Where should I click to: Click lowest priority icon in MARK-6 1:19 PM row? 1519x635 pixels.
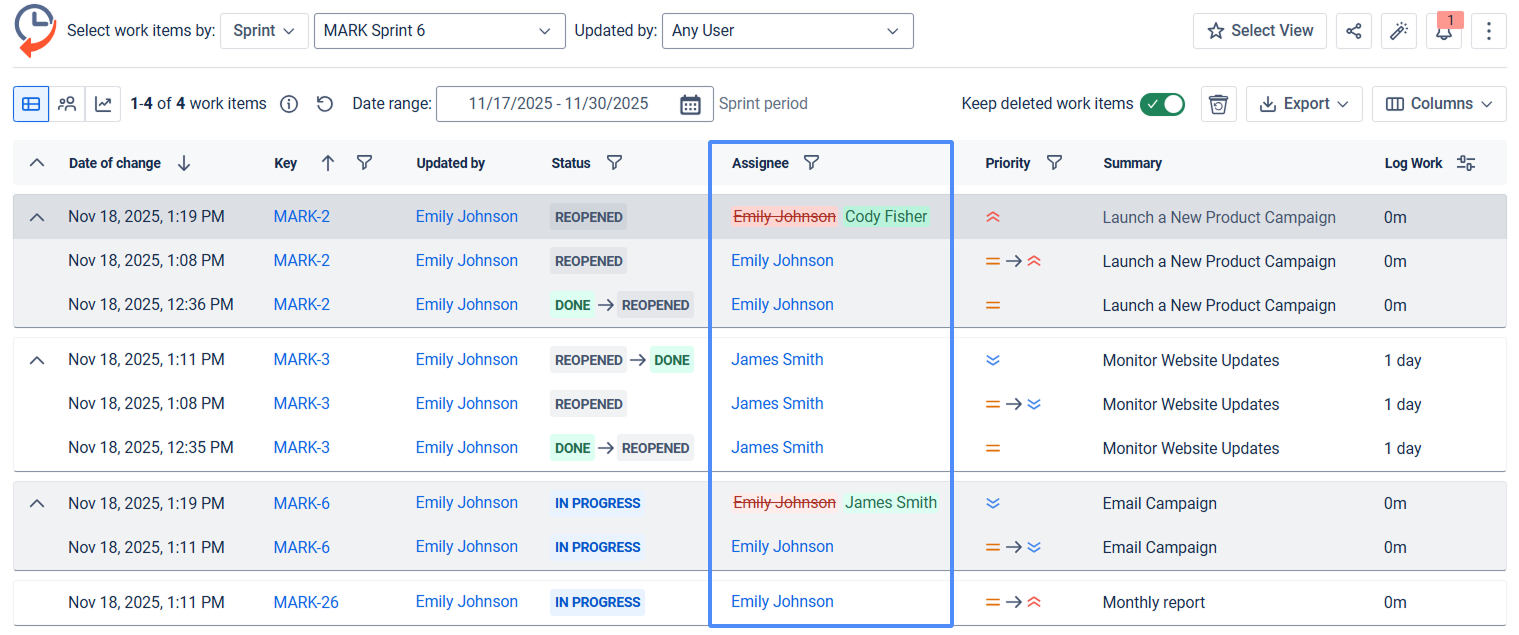click(x=993, y=503)
